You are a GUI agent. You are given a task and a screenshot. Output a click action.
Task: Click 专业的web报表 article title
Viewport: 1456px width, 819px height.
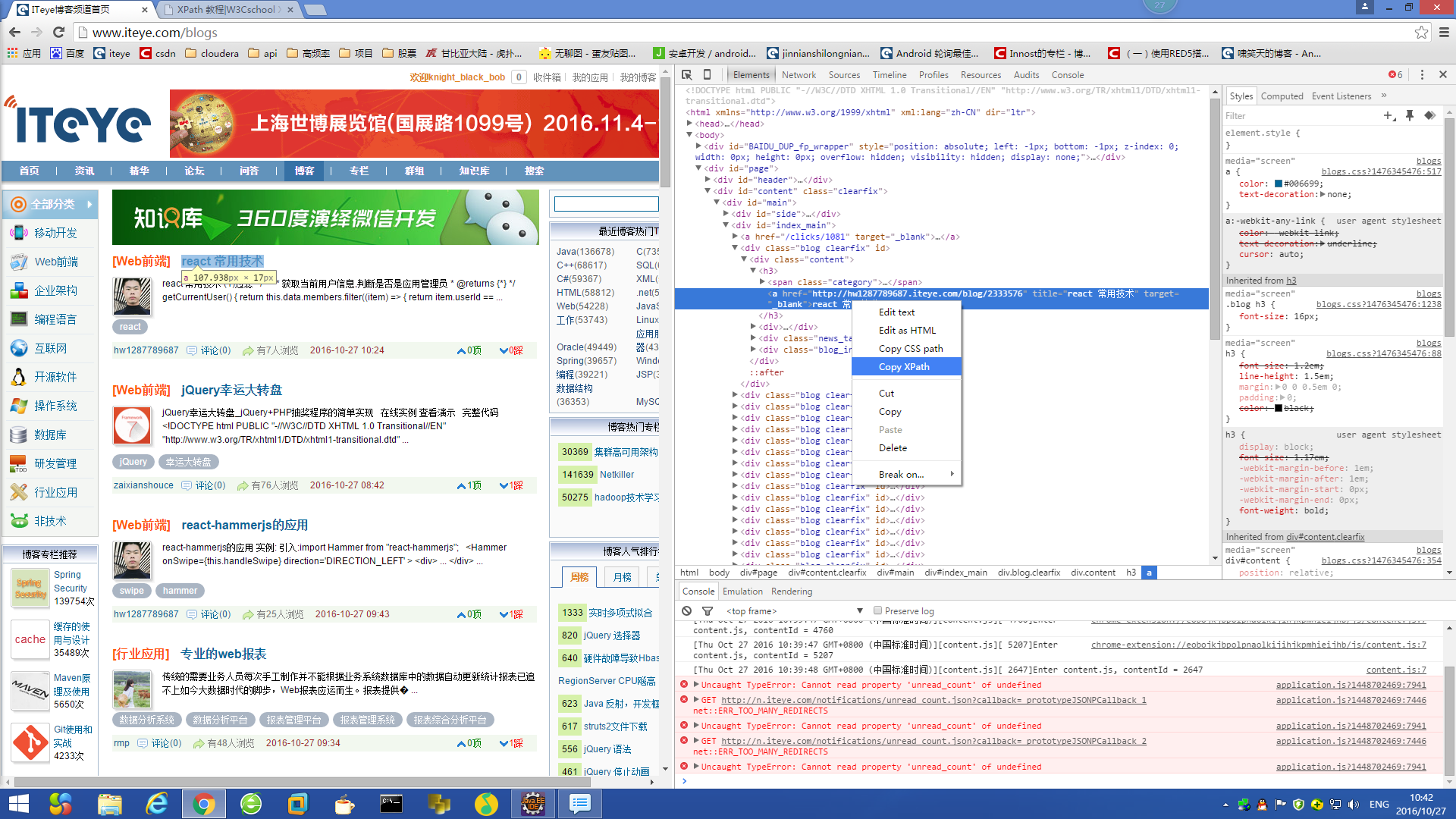[x=224, y=654]
